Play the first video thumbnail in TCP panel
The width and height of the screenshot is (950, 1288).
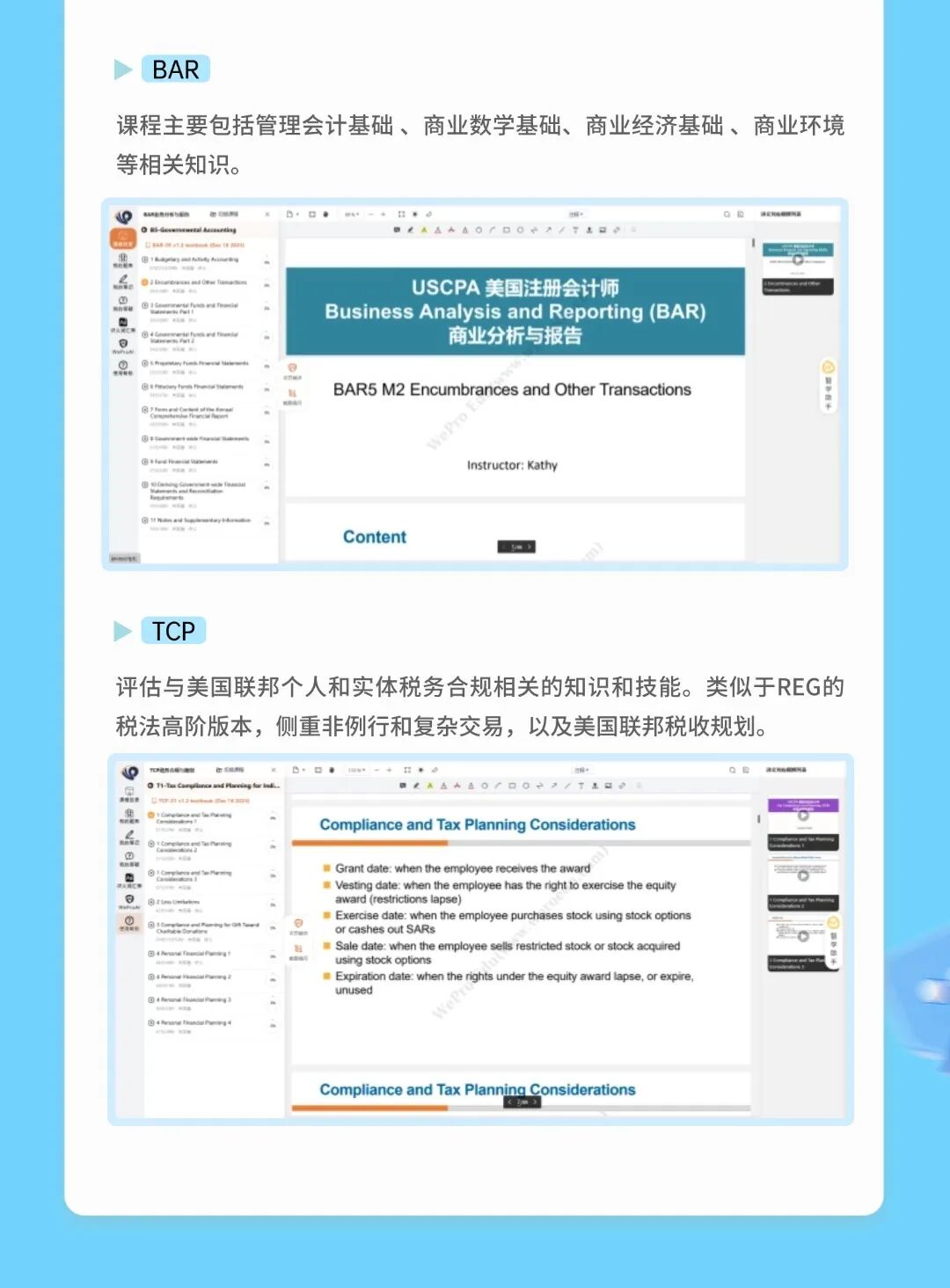pos(803,816)
